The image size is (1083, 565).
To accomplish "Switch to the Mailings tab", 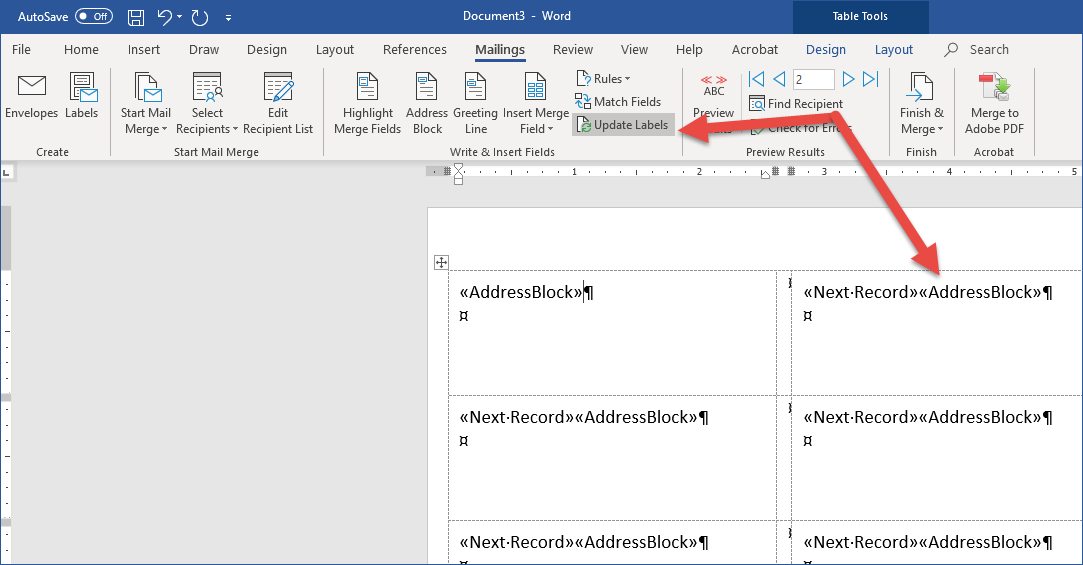I will [x=499, y=50].
